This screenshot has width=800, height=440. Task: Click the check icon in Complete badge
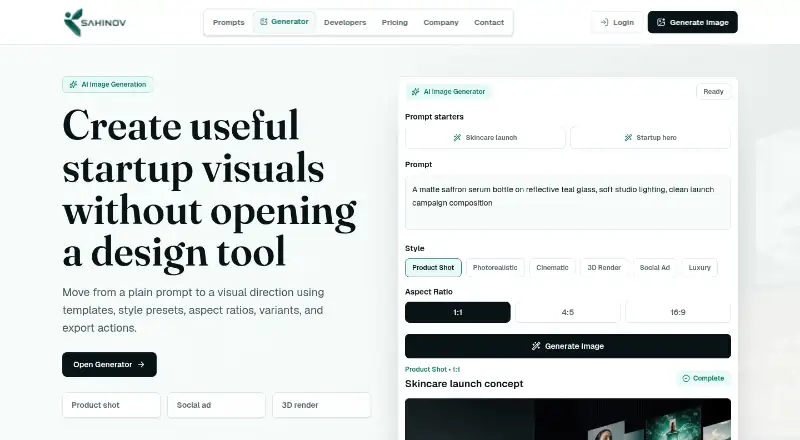tap(686, 378)
